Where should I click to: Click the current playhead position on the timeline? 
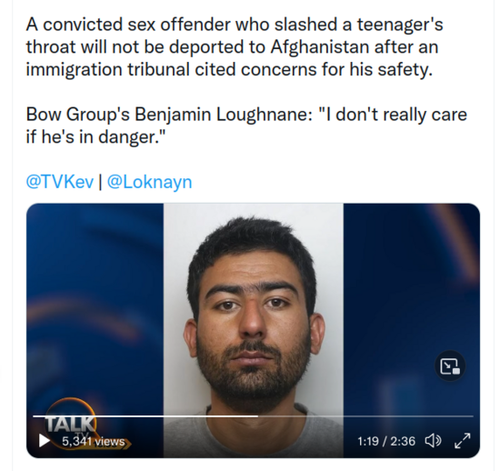(x=258, y=416)
